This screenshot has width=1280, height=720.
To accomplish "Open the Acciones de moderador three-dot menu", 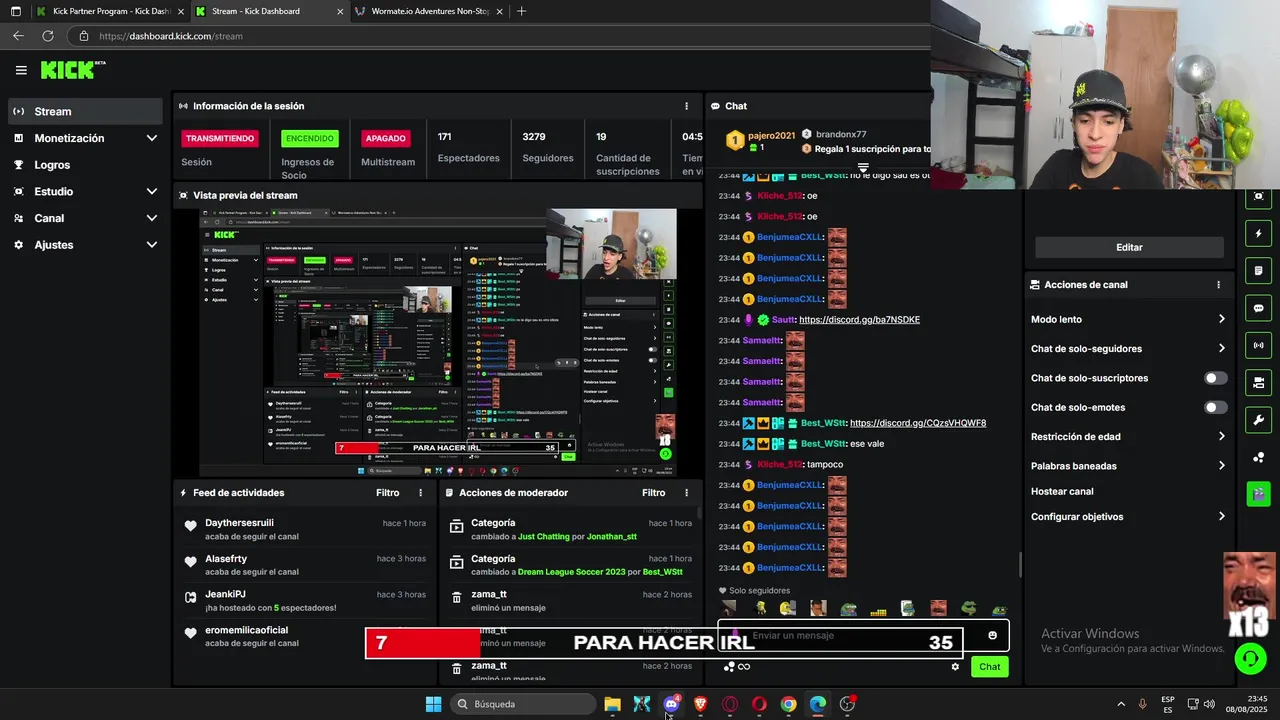I will [x=686, y=493].
